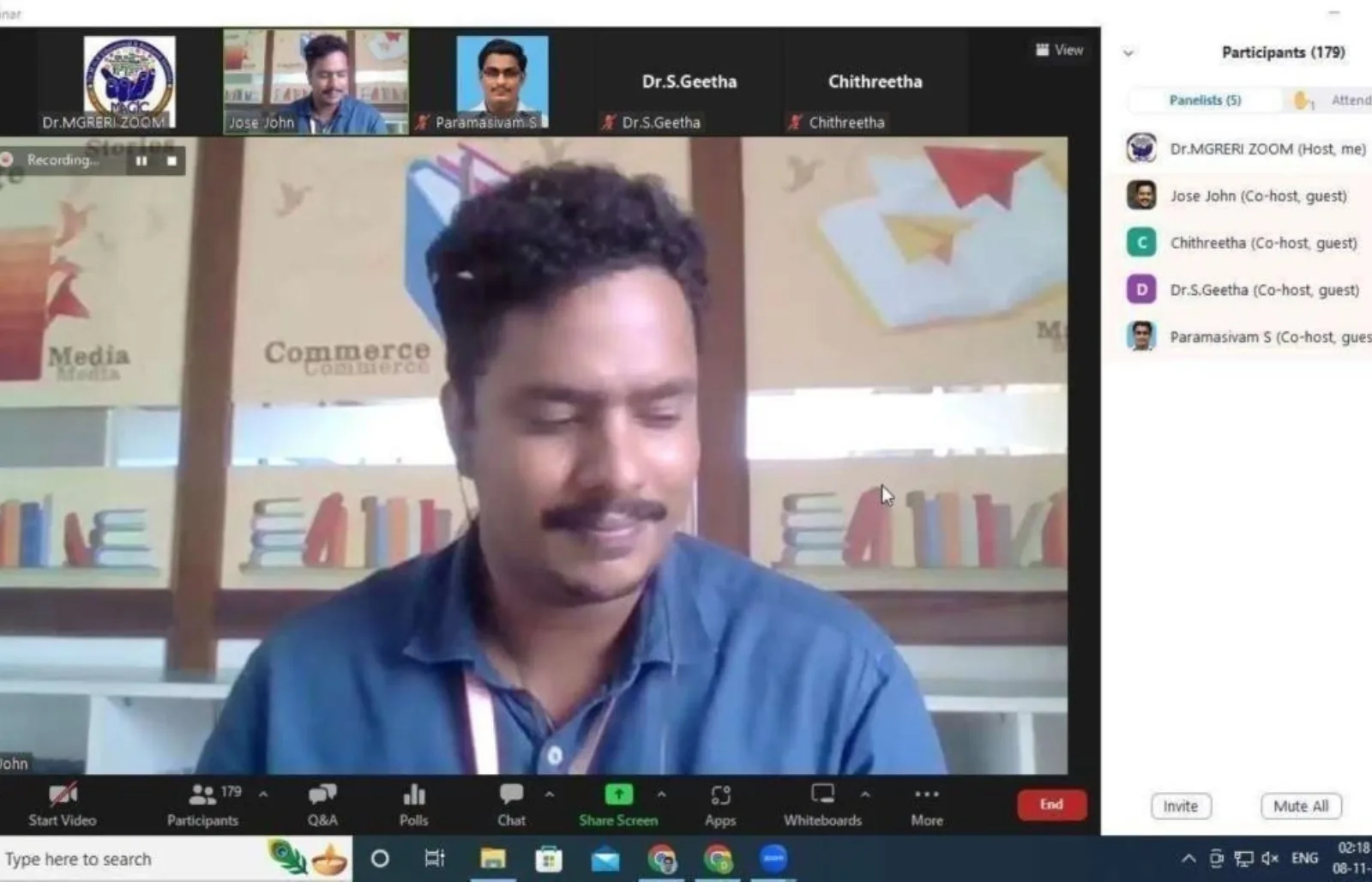Open Zoom Apps
The width and height of the screenshot is (1372, 882).
tap(720, 803)
